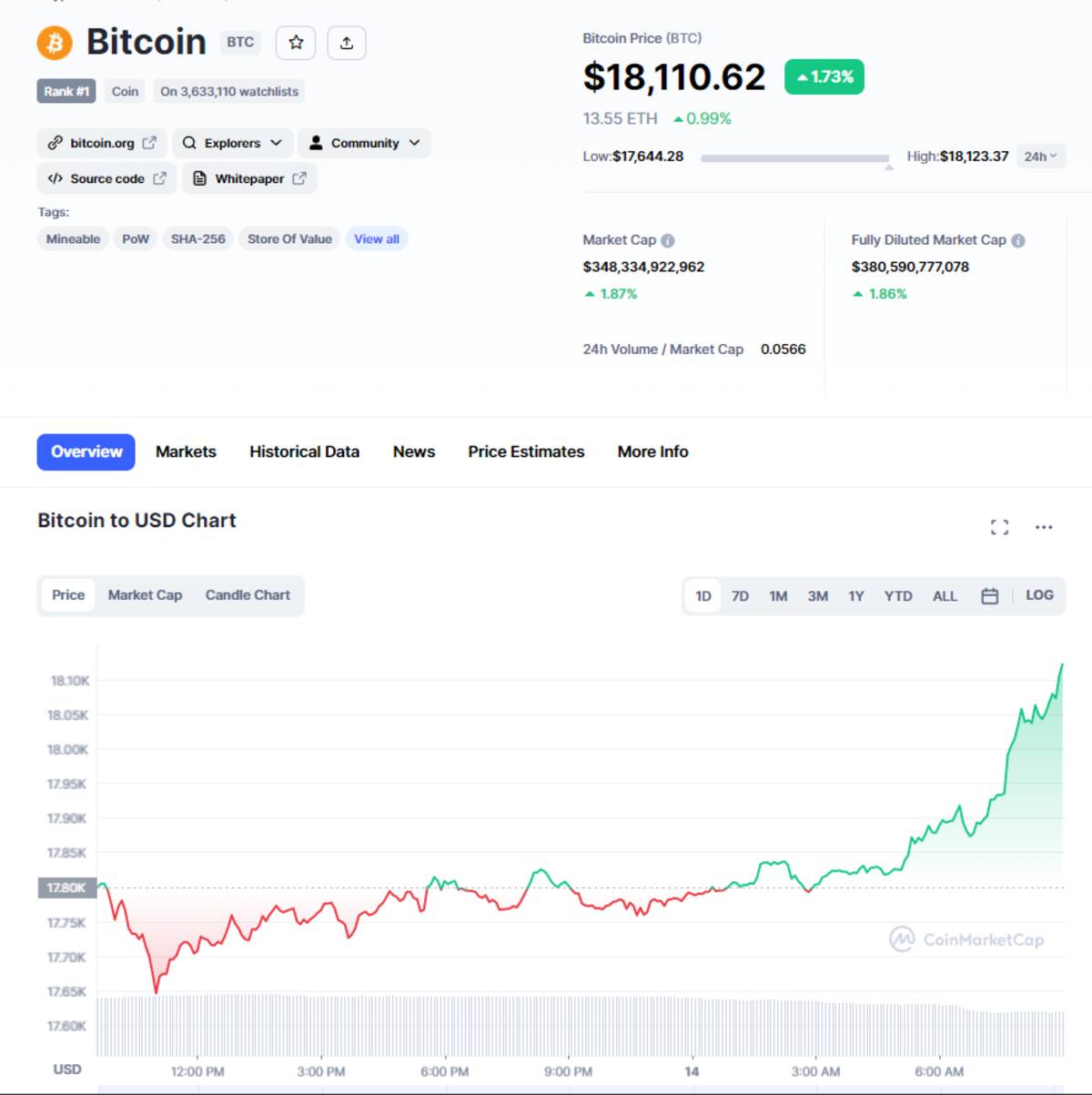Toggle LOG scale on the chart

[x=1039, y=595]
